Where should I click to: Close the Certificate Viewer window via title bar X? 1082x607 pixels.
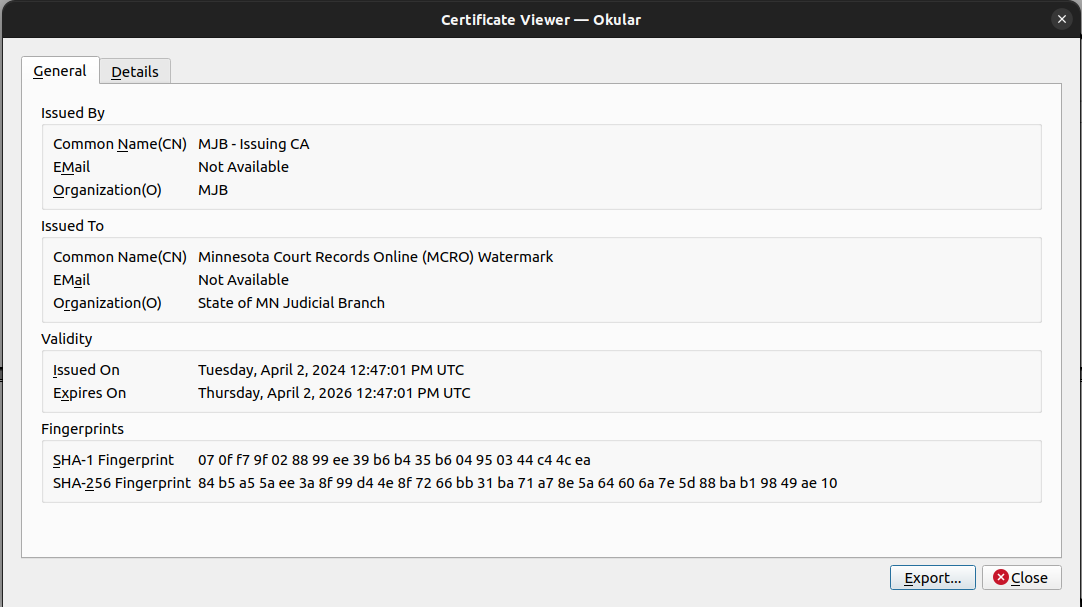[1062, 19]
